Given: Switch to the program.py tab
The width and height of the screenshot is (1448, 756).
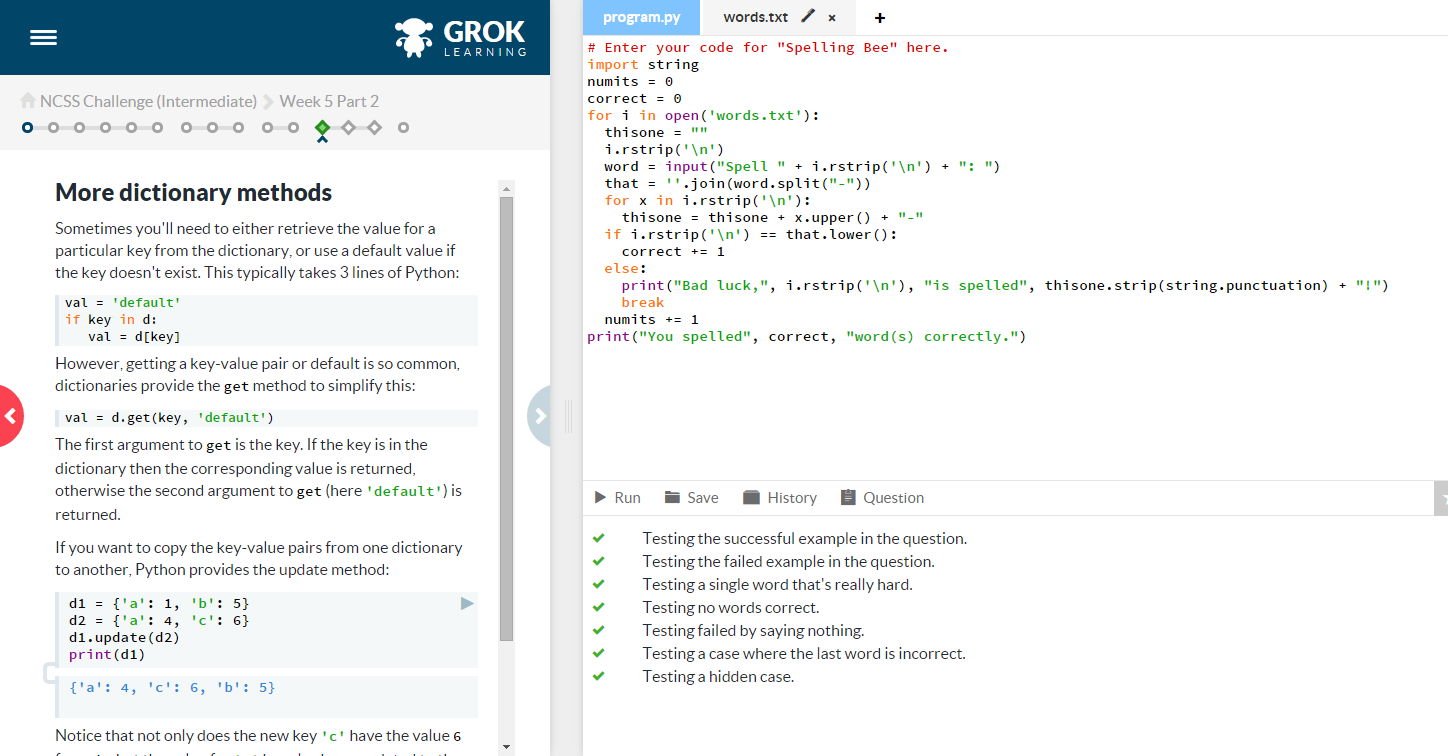Looking at the screenshot, I should point(642,18).
